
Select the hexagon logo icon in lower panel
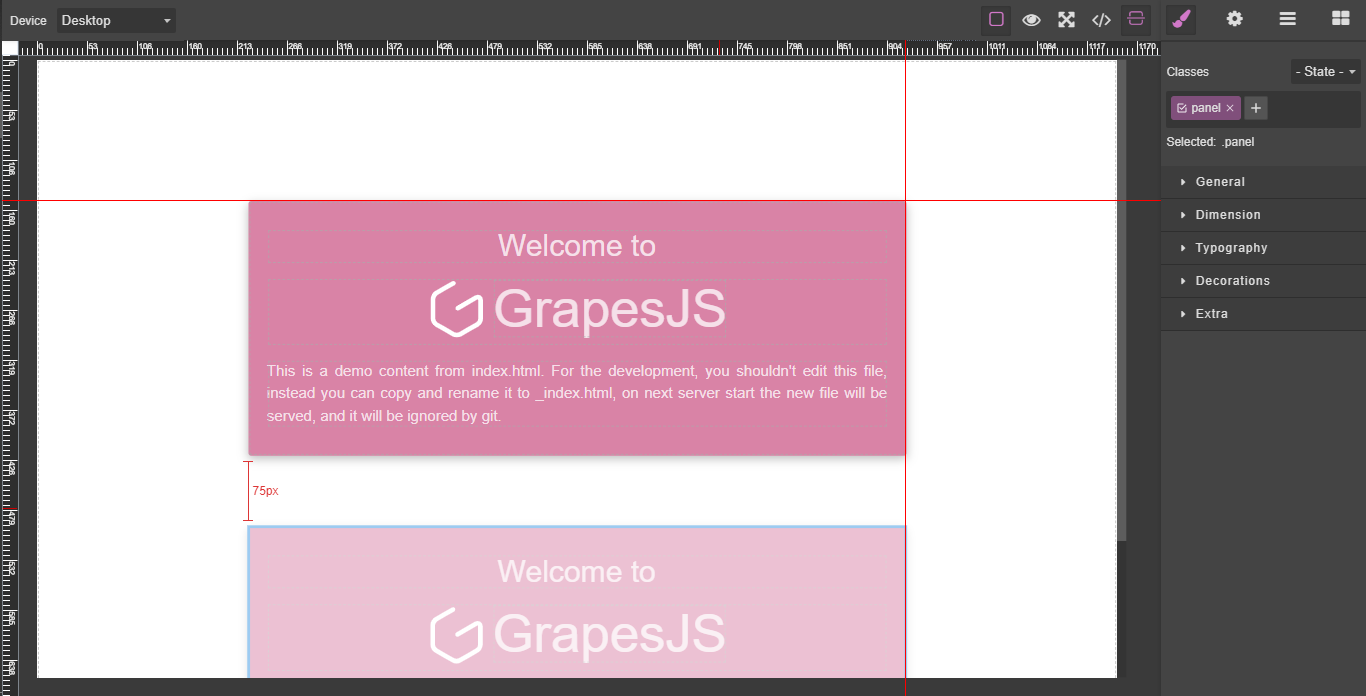pyautogui.click(x=457, y=635)
